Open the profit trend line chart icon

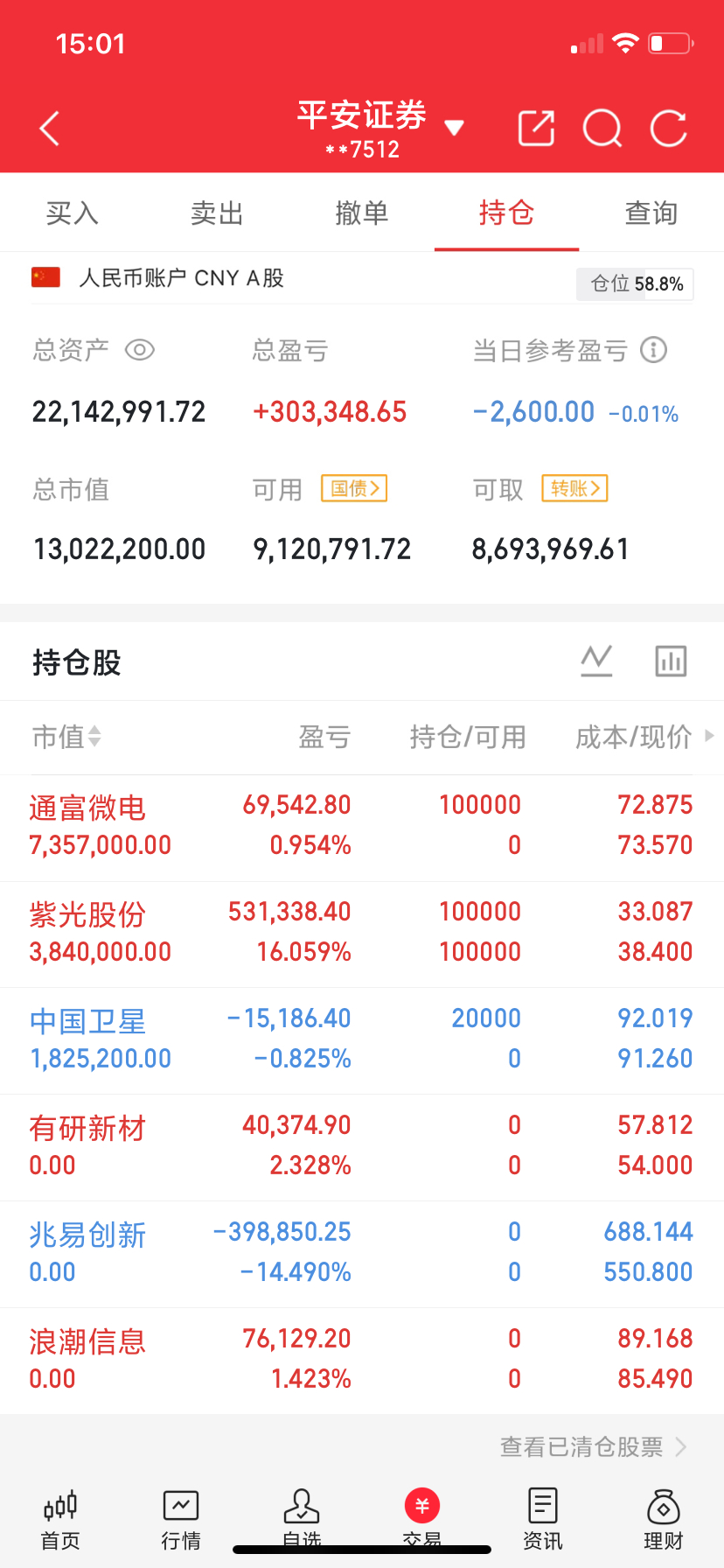coord(596,661)
